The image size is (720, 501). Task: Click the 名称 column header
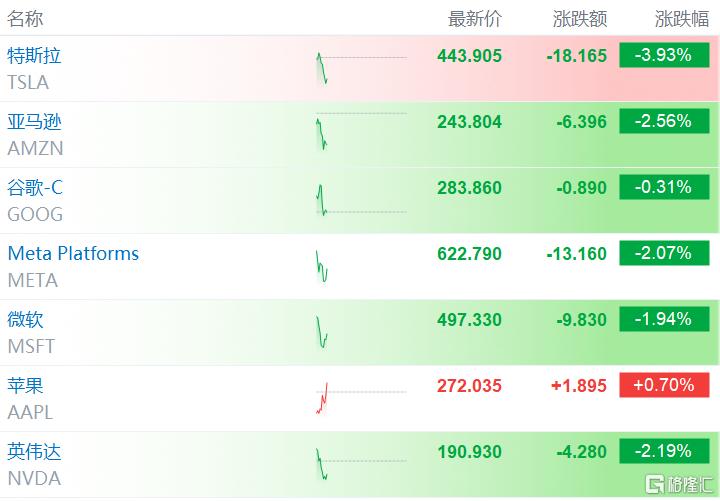pyautogui.click(x=26, y=19)
